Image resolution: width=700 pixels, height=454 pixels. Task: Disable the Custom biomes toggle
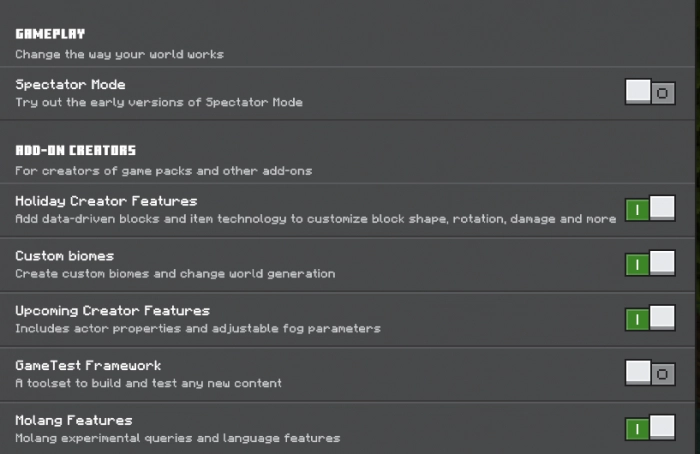point(650,264)
